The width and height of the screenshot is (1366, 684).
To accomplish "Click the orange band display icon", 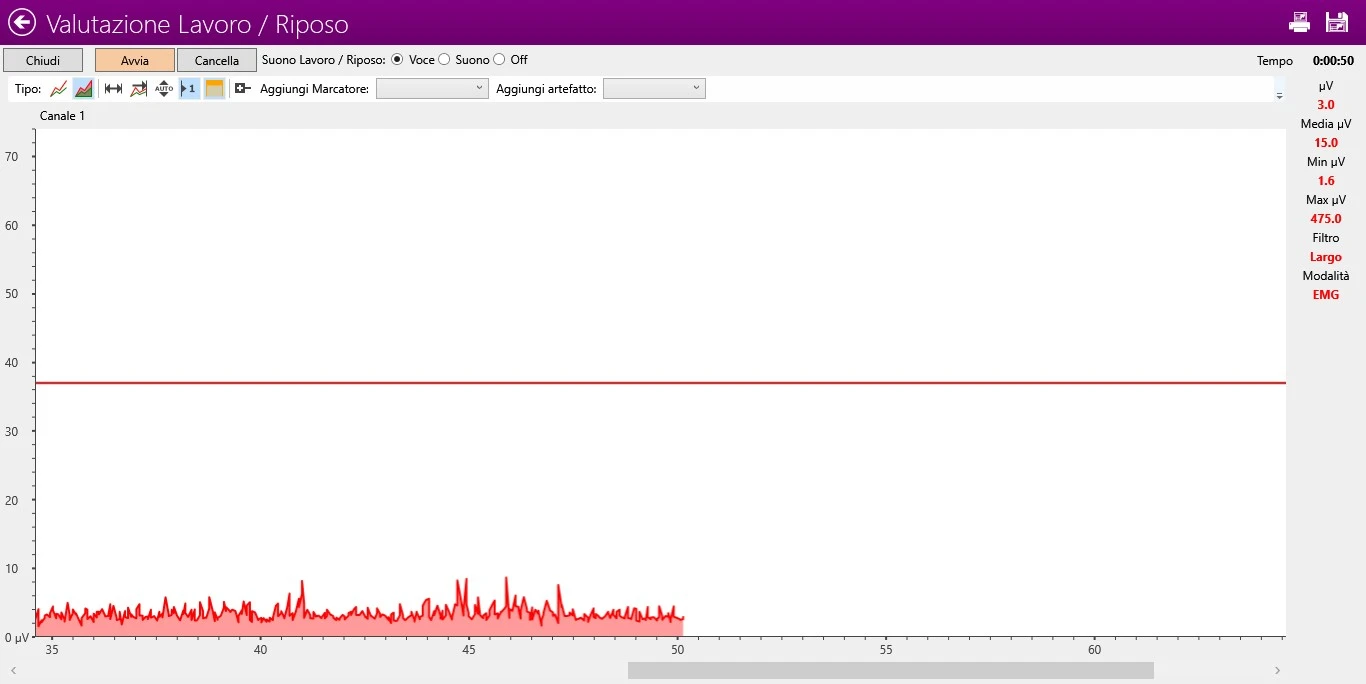I will tap(214, 89).
